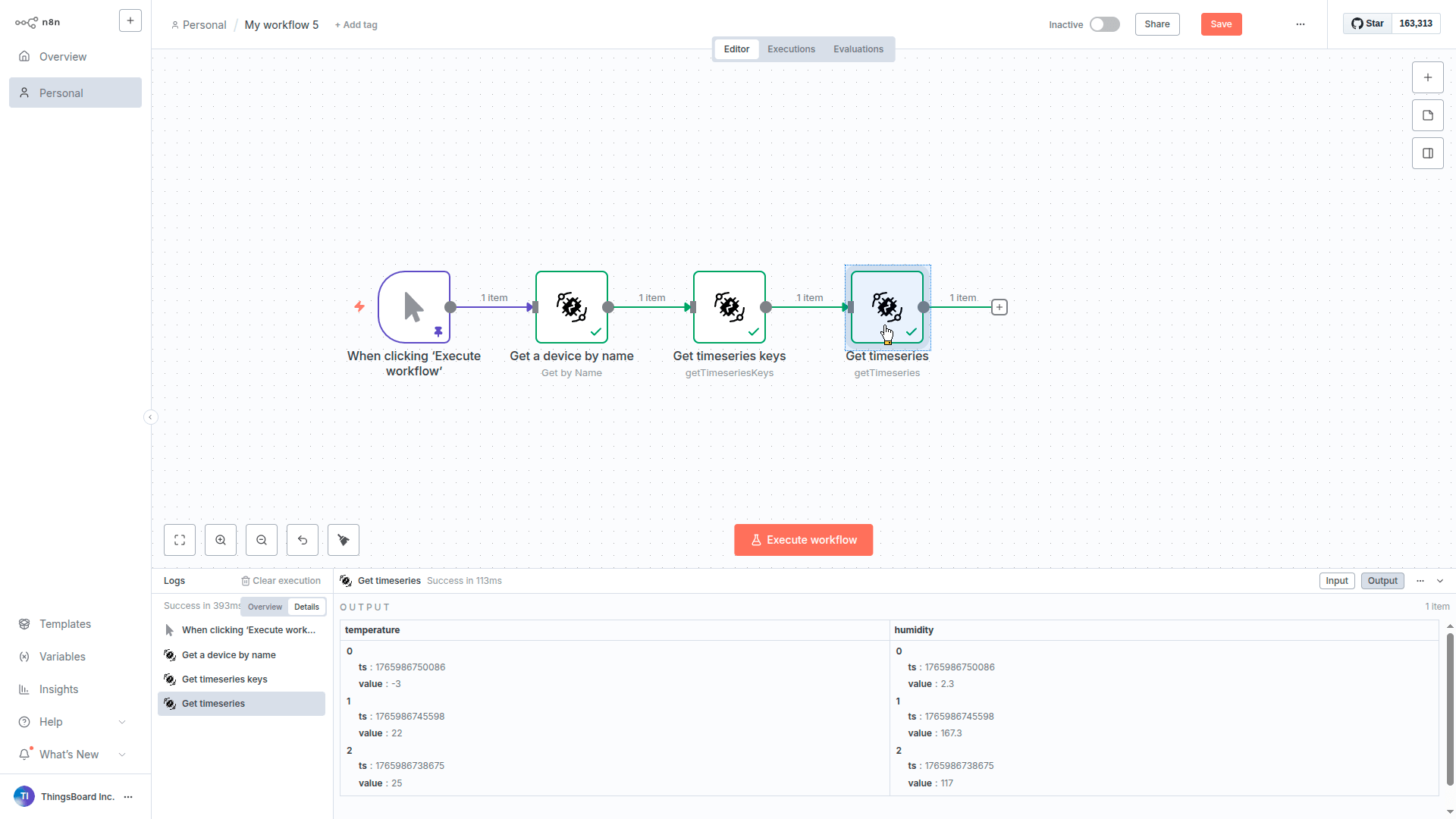Click the fit-to-view canvas icon
1456x819 pixels.
[x=180, y=540]
